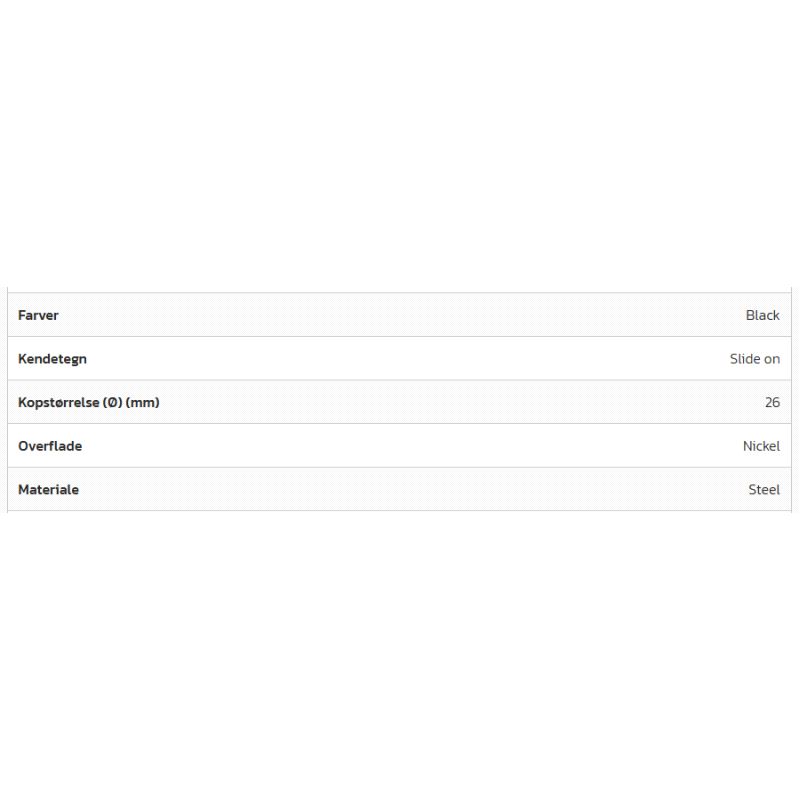
Task: Click the Overflade label
Action: [x=50, y=446]
